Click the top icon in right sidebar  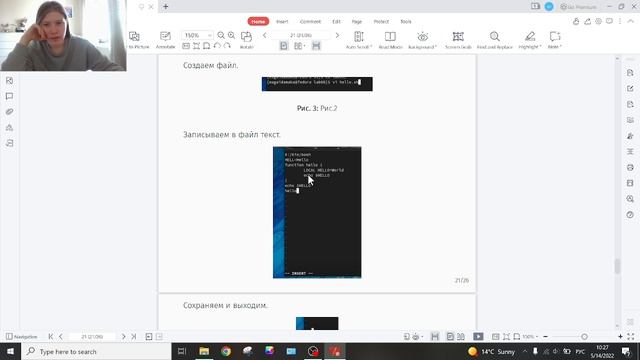(x=630, y=73)
